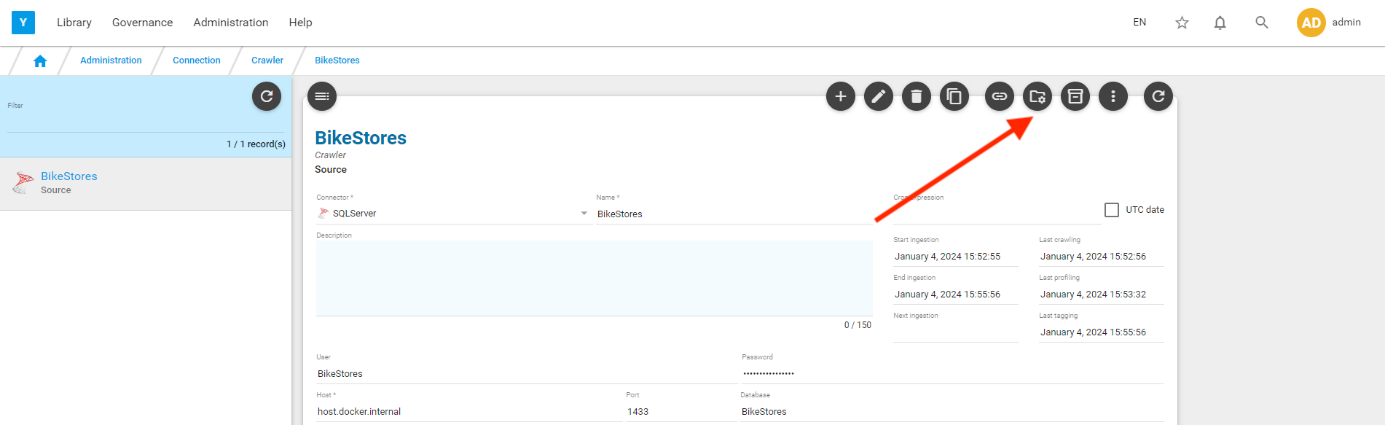Refresh the filter list panel

[266, 97]
